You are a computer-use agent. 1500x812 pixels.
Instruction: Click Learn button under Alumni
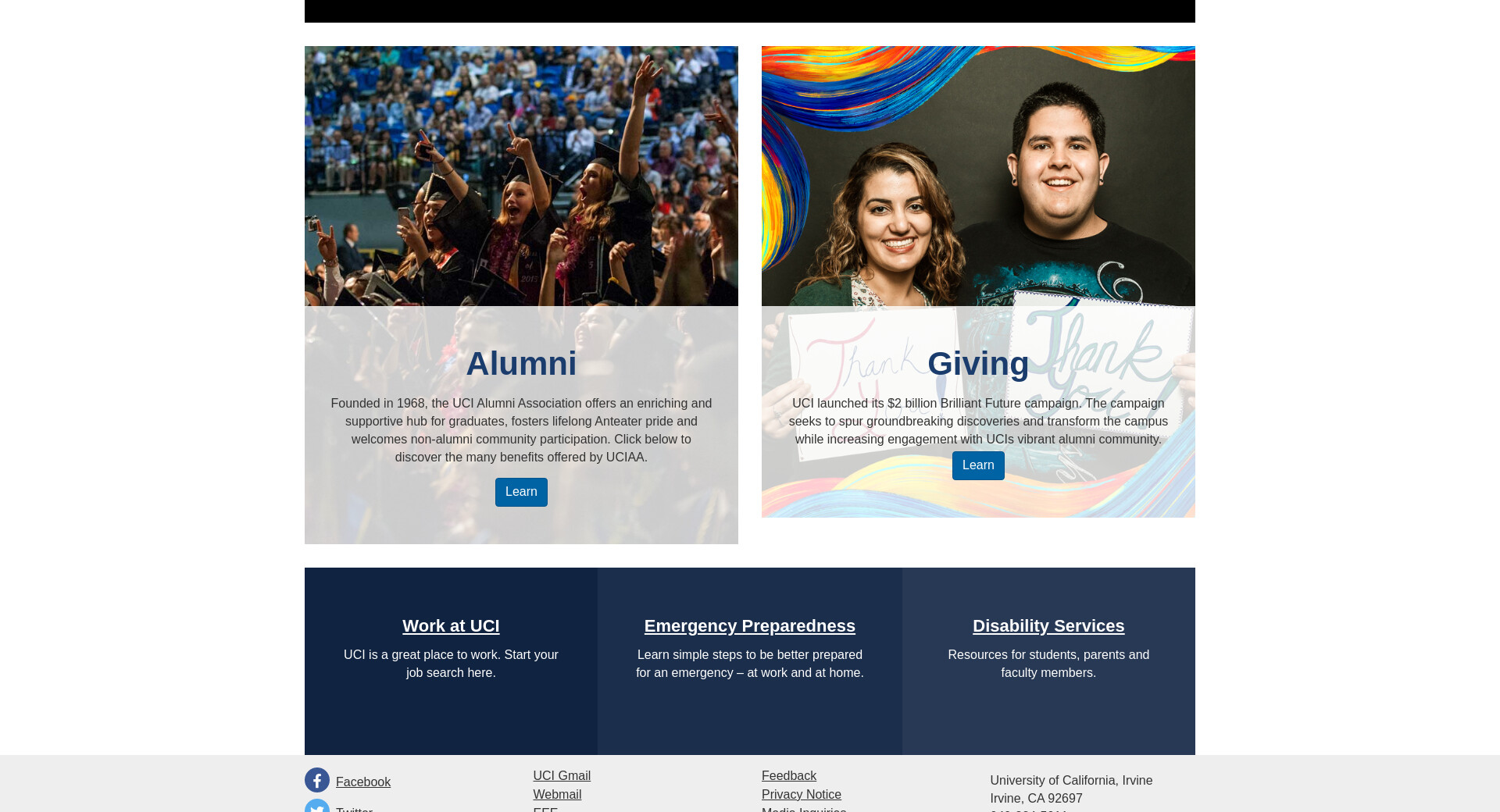[521, 492]
